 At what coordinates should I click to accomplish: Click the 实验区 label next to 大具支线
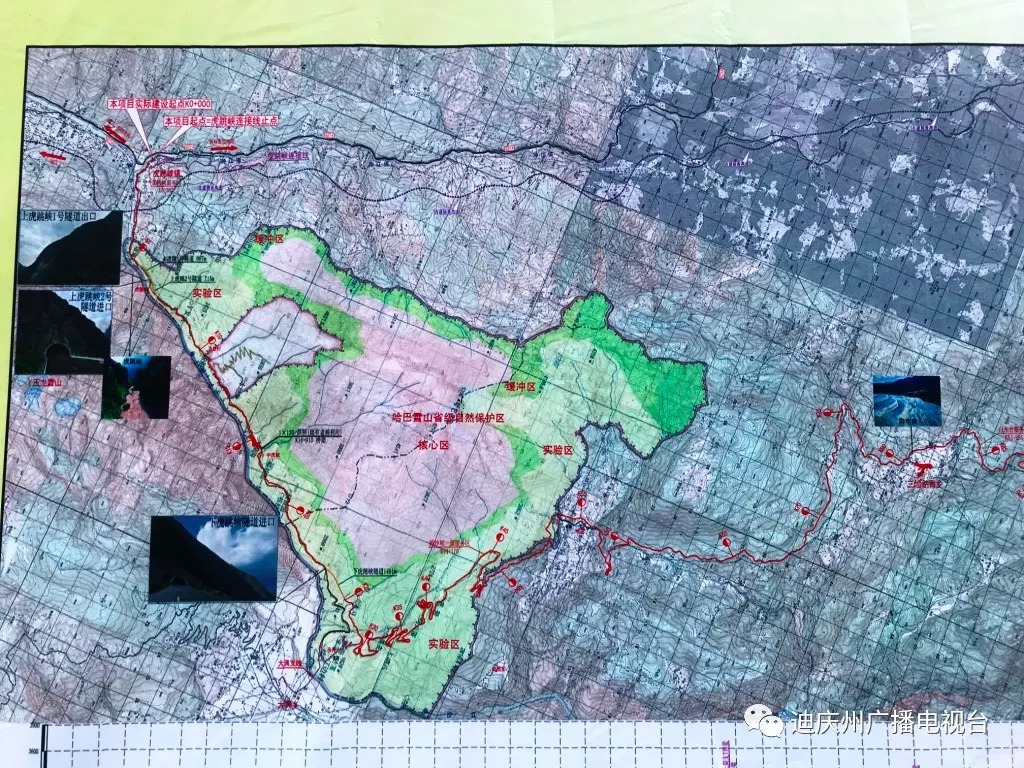coord(444,644)
